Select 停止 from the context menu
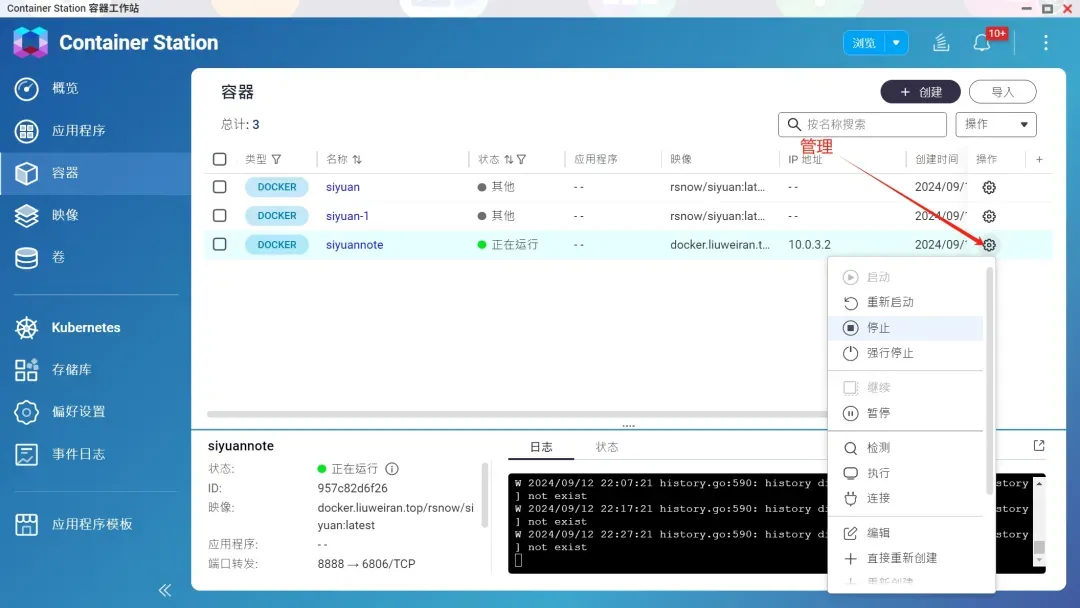 (878, 328)
